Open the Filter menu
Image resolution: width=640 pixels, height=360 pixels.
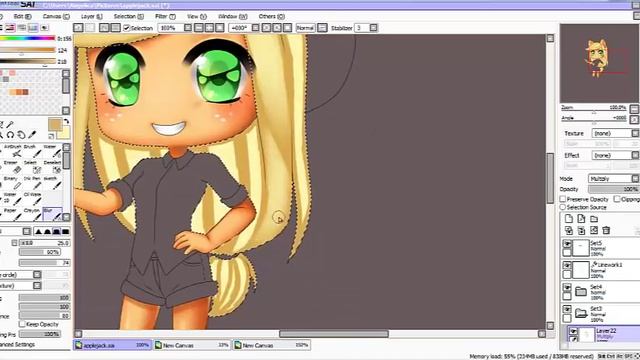165,16
